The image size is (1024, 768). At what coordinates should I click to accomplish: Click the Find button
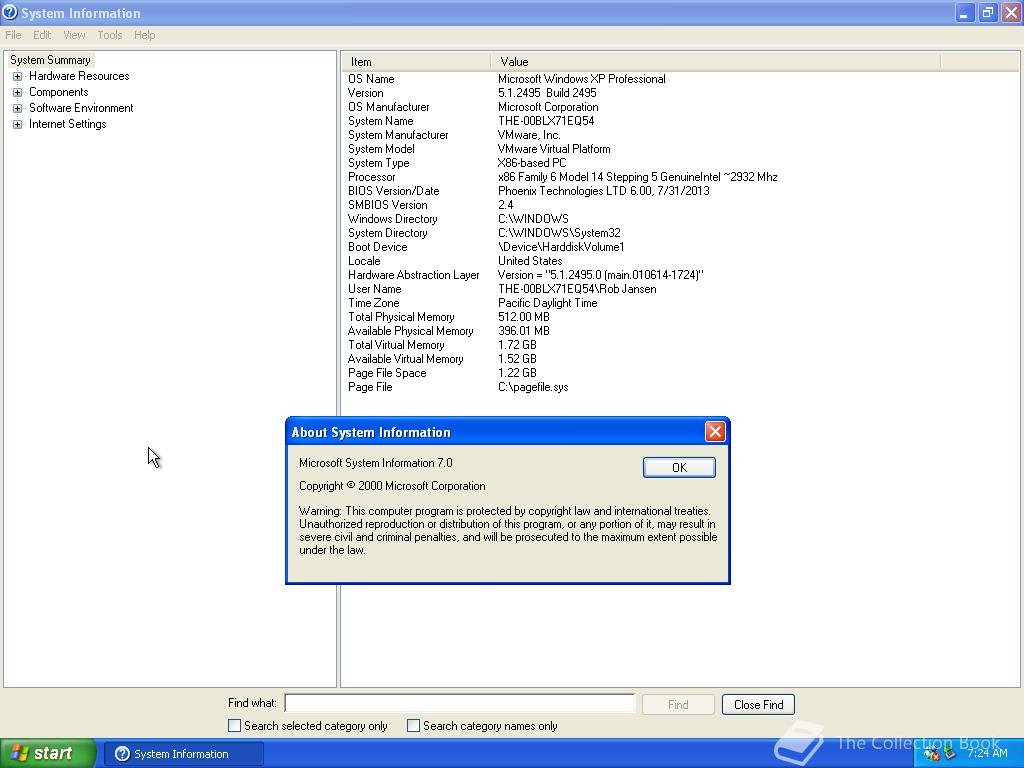pos(678,705)
